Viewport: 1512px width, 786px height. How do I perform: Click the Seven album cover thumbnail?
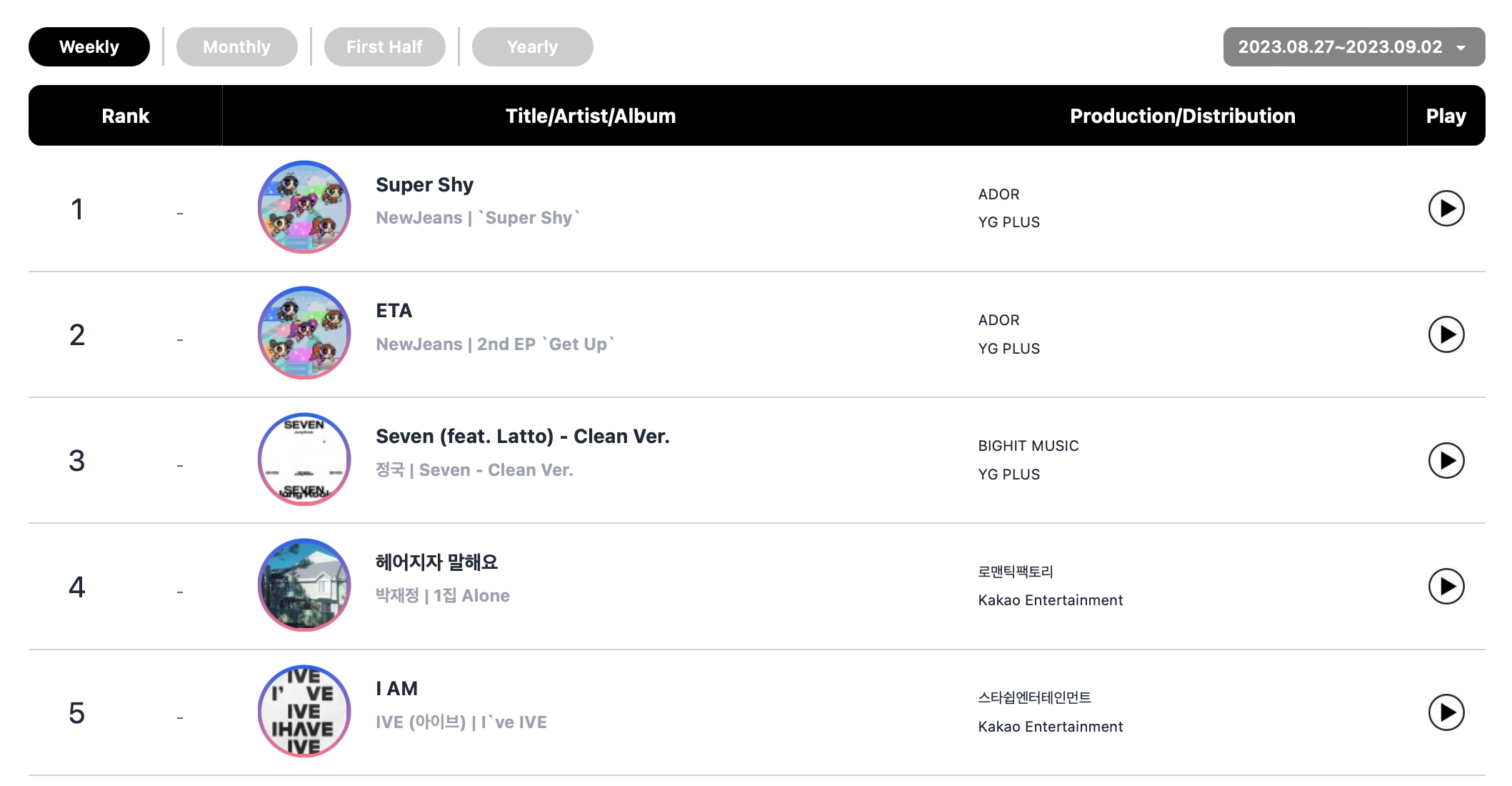tap(304, 459)
